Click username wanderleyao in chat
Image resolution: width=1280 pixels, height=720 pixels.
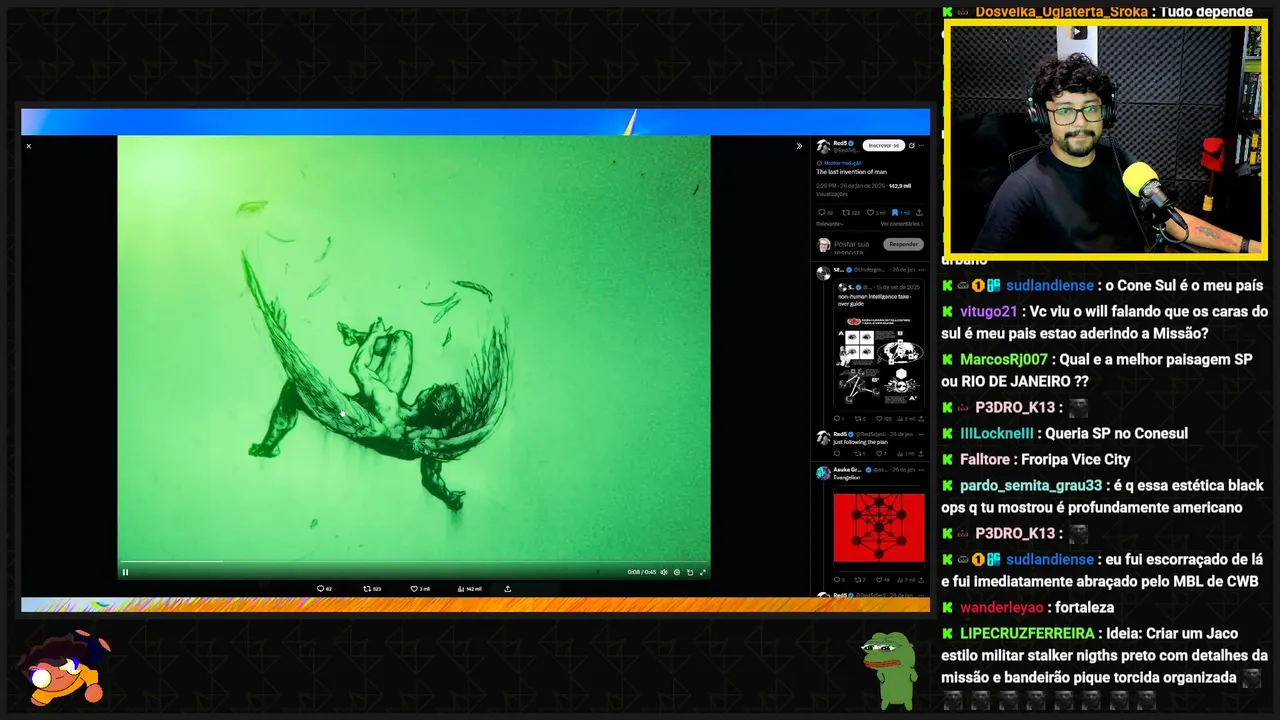coord(1001,607)
